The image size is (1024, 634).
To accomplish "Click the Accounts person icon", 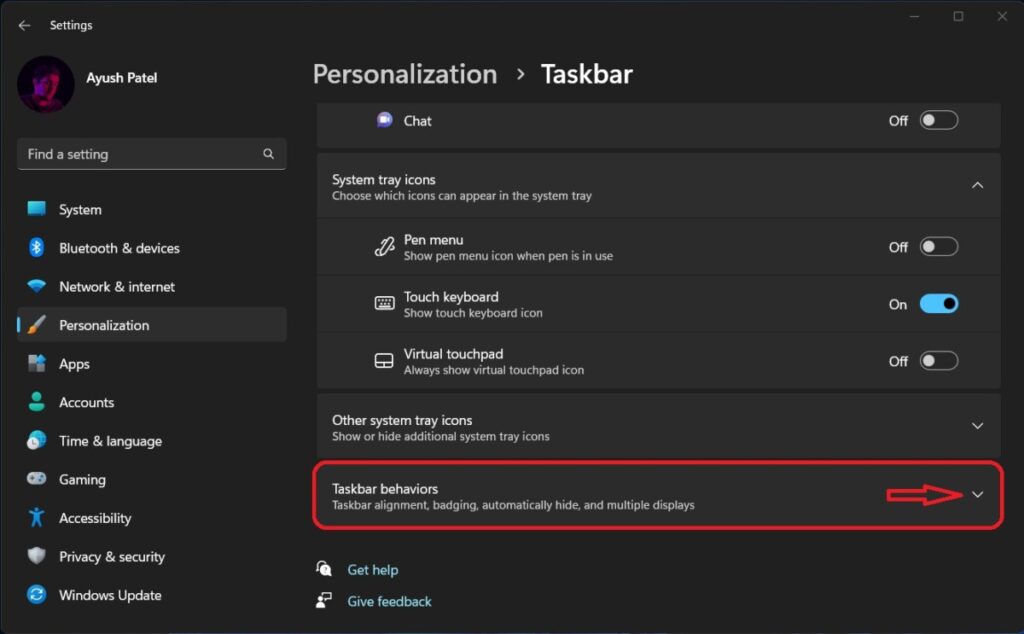I will click(x=37, y=402).
